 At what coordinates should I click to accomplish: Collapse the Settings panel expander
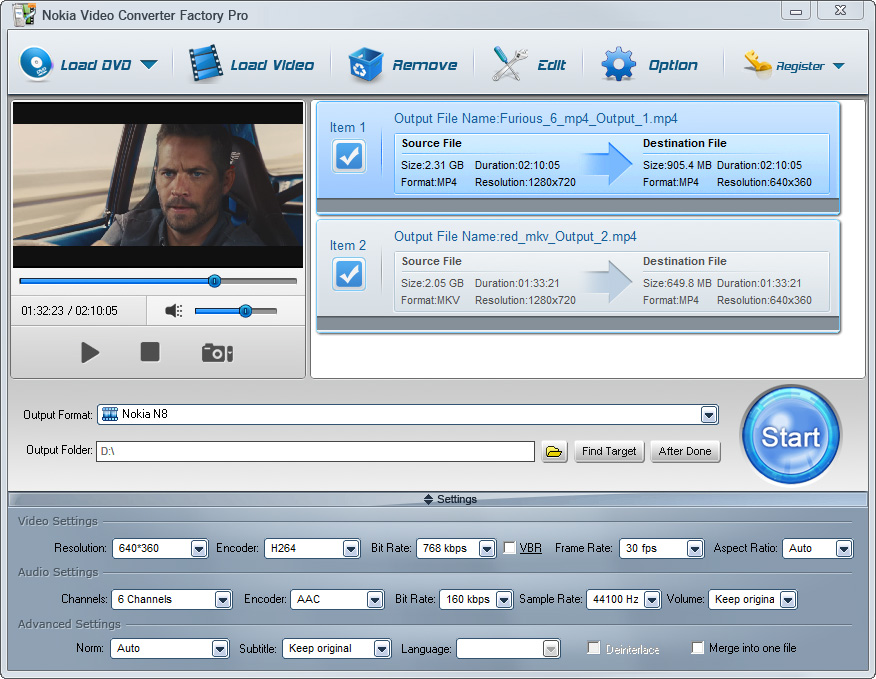[x=429, y=499]
